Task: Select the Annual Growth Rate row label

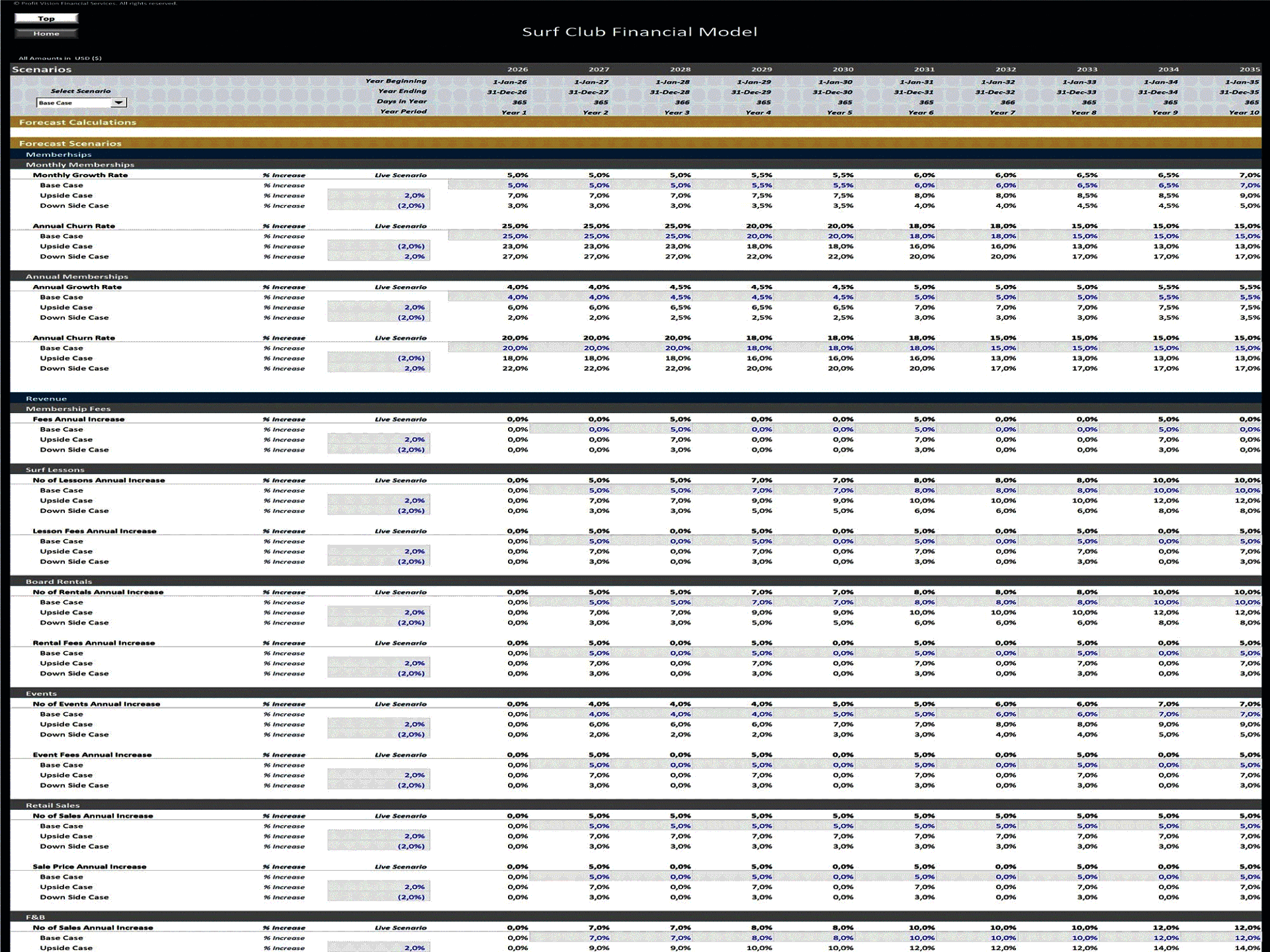Action: (77, 287)
